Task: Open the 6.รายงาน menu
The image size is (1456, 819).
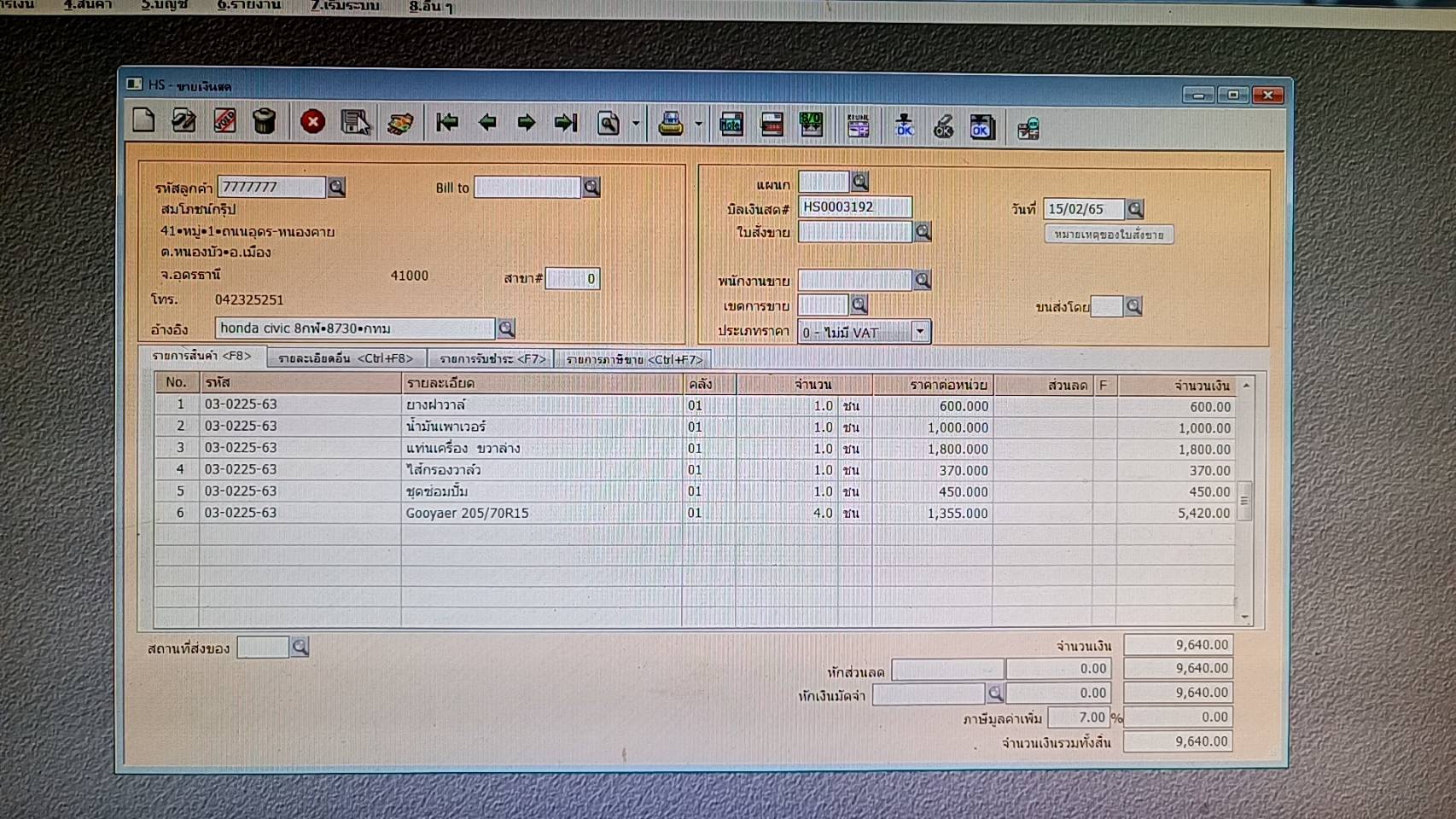Action: 249,5
